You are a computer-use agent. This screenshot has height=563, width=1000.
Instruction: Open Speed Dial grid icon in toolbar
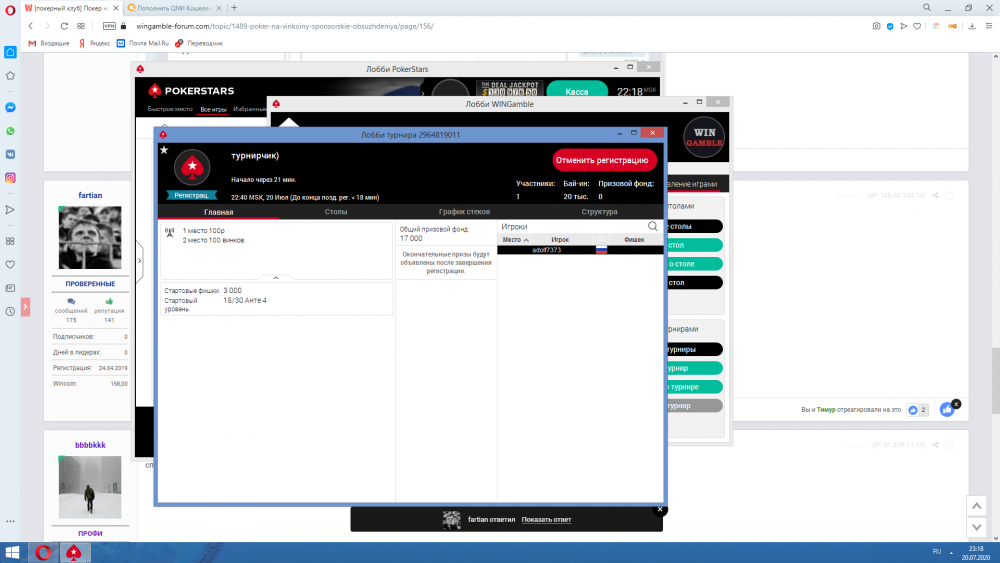coord(81,26)
